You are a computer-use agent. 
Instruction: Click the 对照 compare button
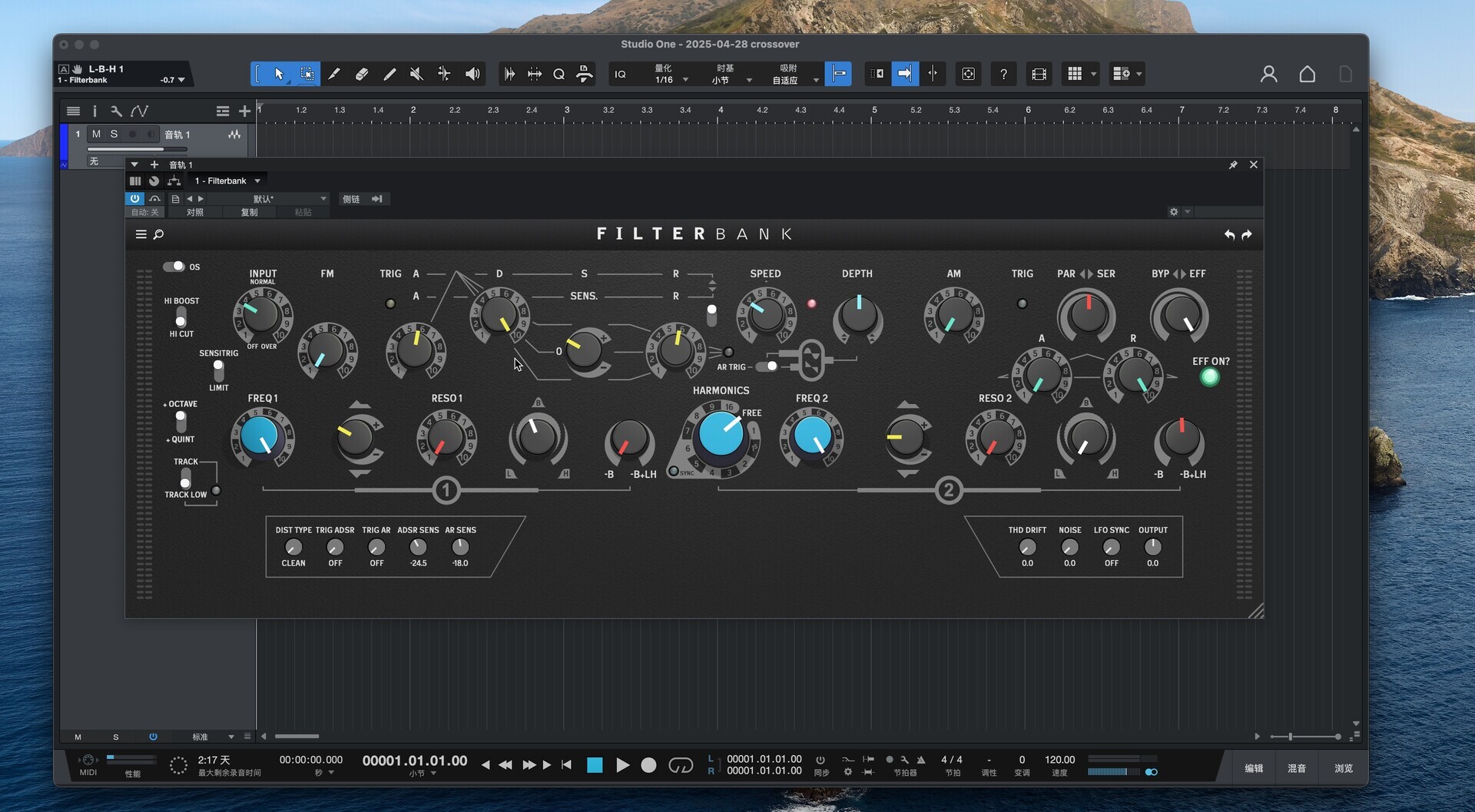click(195, 212)
